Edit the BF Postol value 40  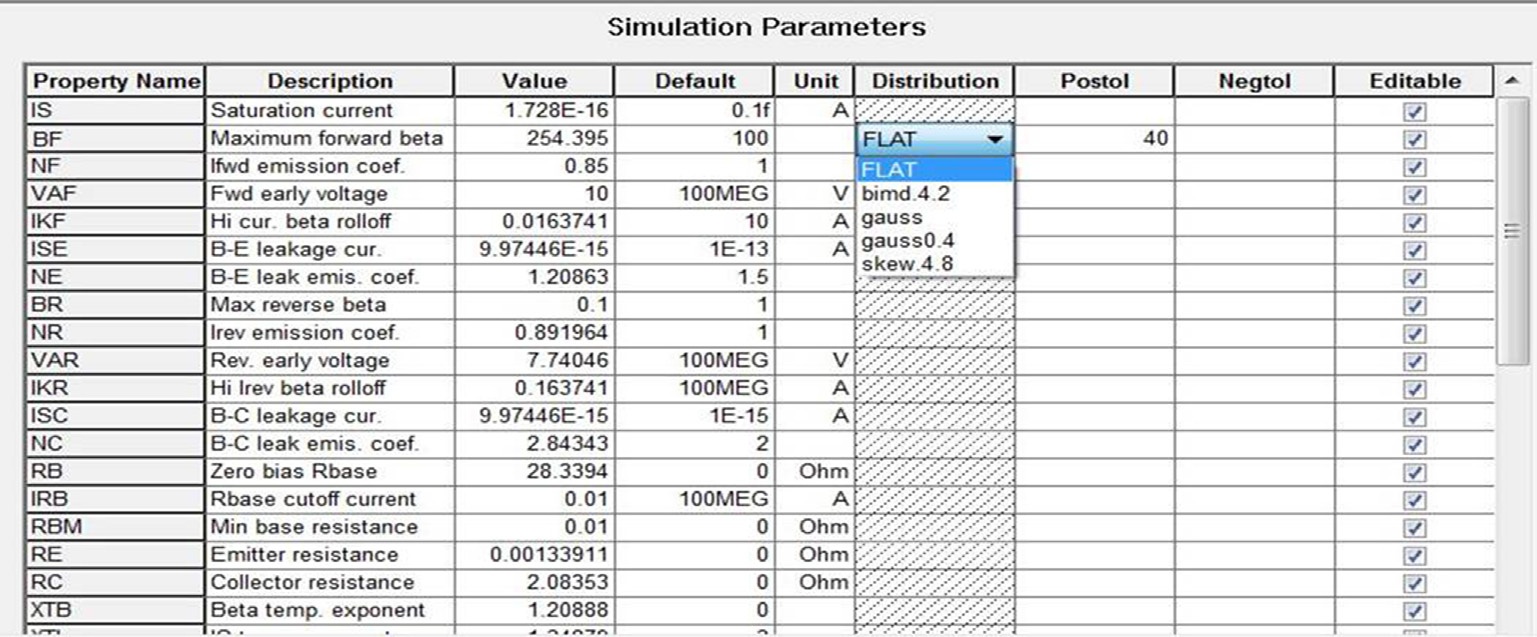pyautogui.click(x=1094, y=141)
